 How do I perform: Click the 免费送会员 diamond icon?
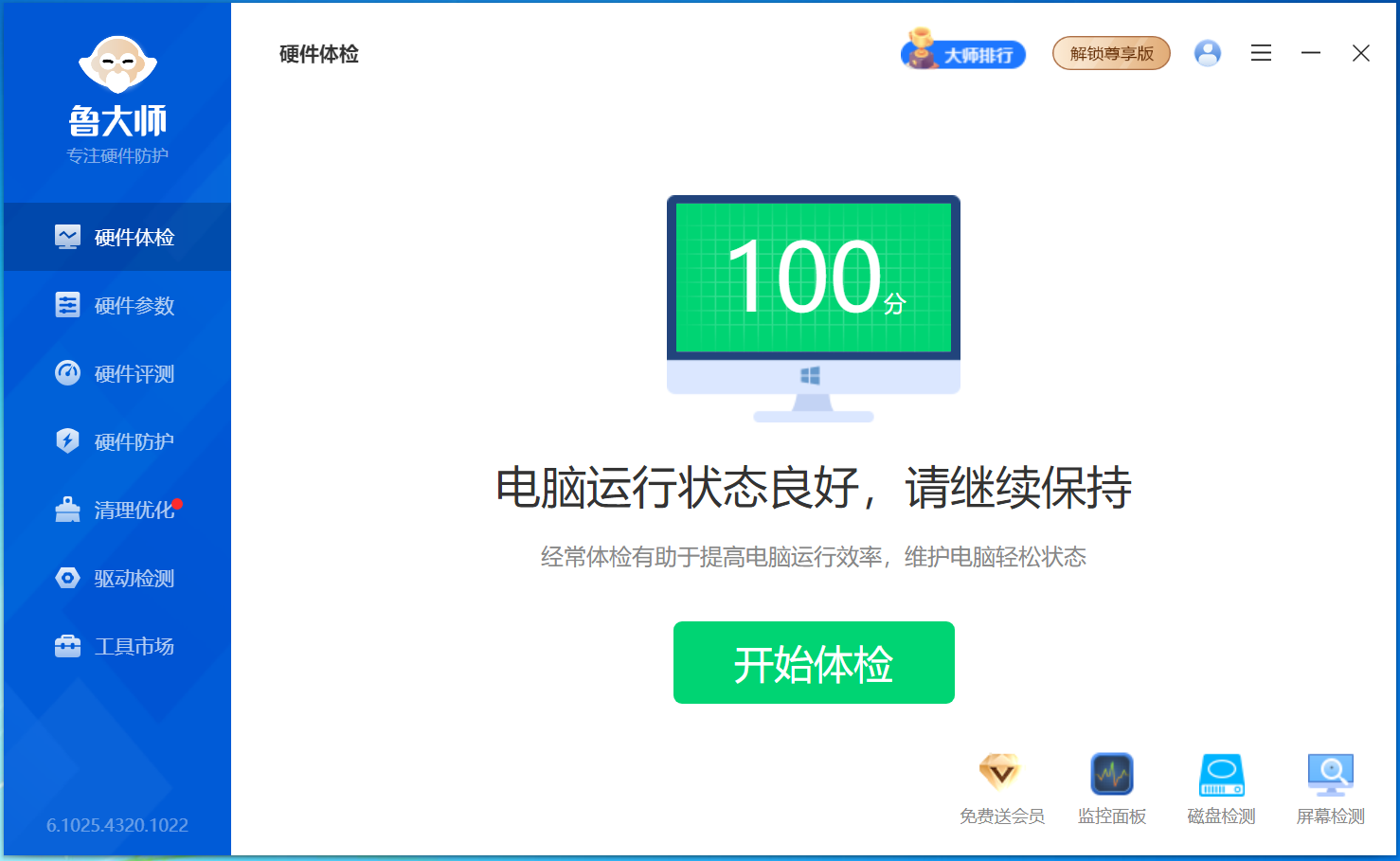point(1000,774)
